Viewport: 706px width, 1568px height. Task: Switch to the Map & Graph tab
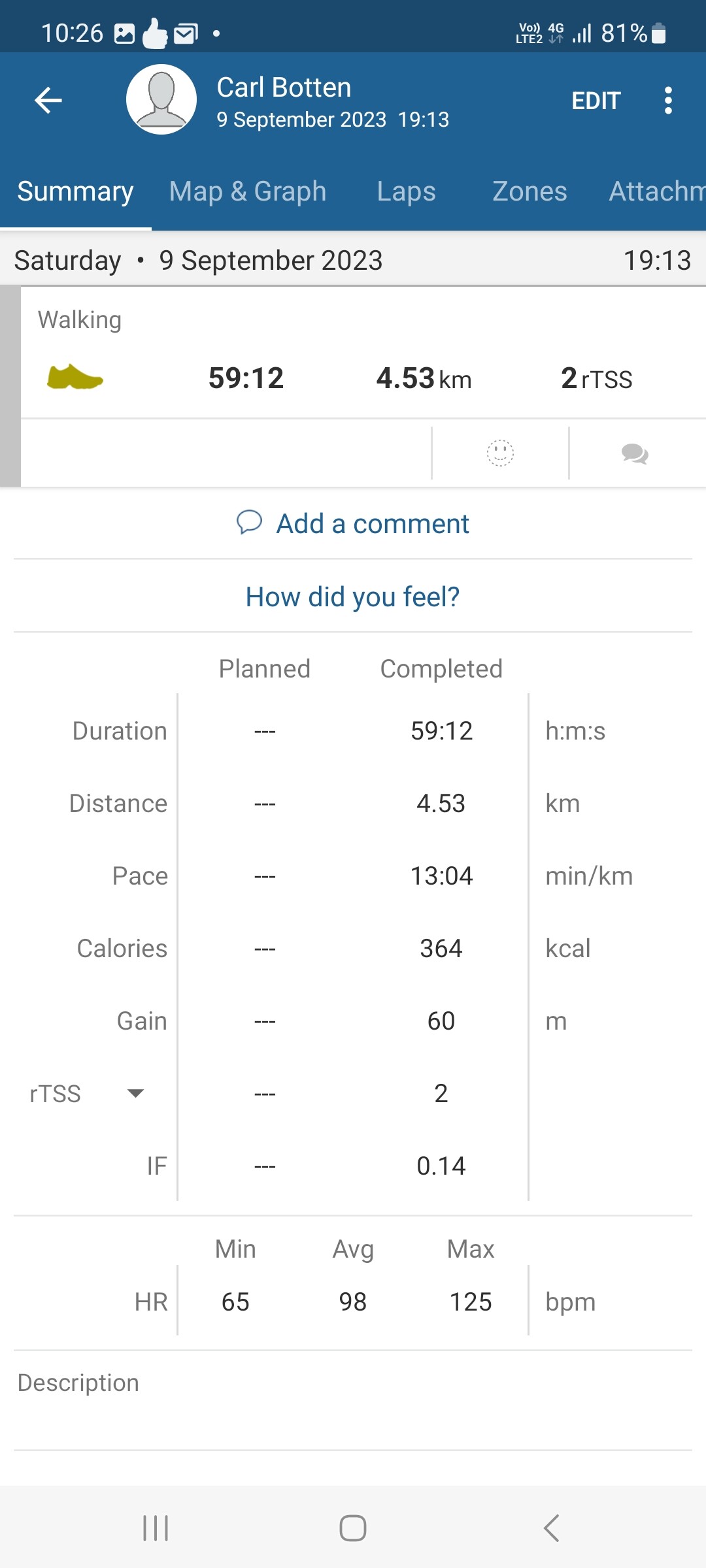point(248,191)
